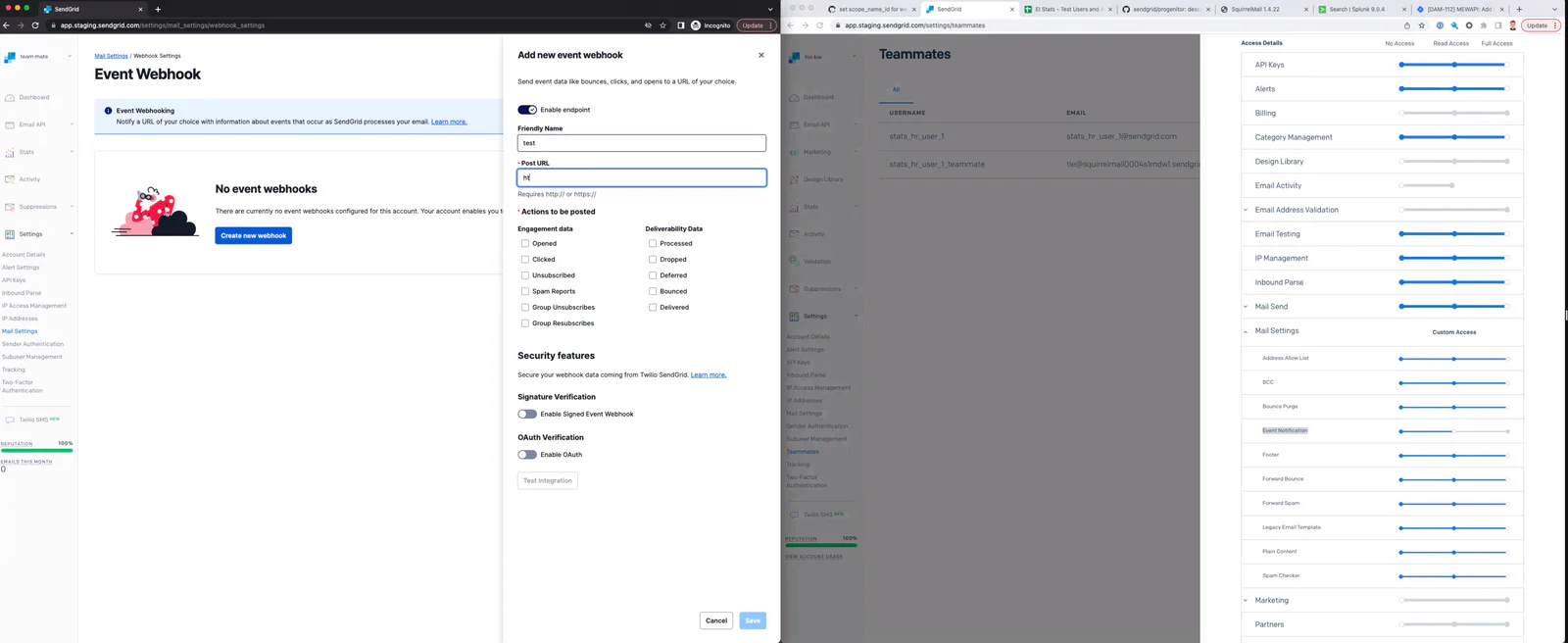Open extensions puzzle icon in right browser
This screenshot has height=643, width=1568.
pos(1484,25)
